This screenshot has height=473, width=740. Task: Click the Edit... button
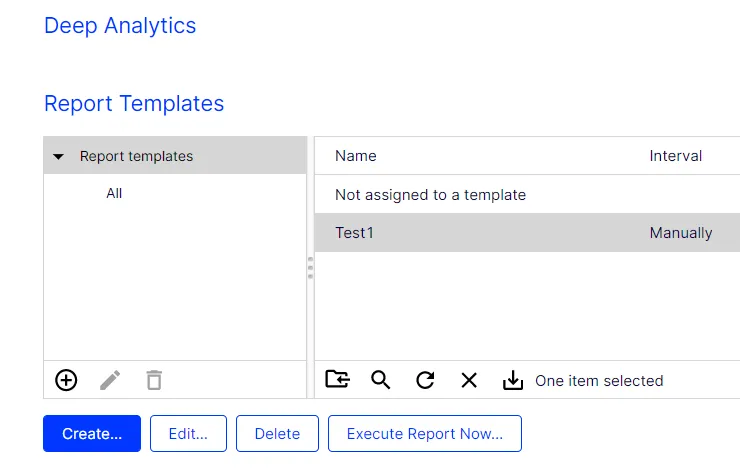[x=188, y=433]
